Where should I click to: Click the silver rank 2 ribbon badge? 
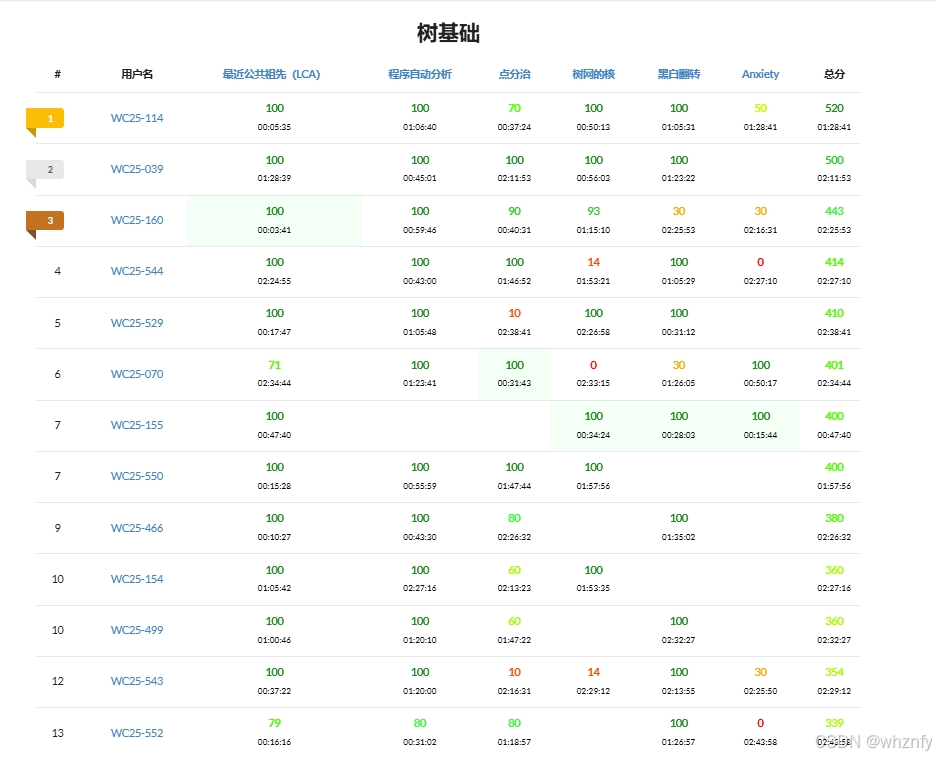tap(45, 172)
